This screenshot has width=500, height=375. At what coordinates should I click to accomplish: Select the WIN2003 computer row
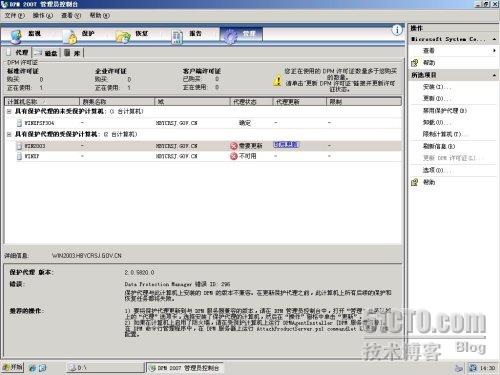click(208, 146)
